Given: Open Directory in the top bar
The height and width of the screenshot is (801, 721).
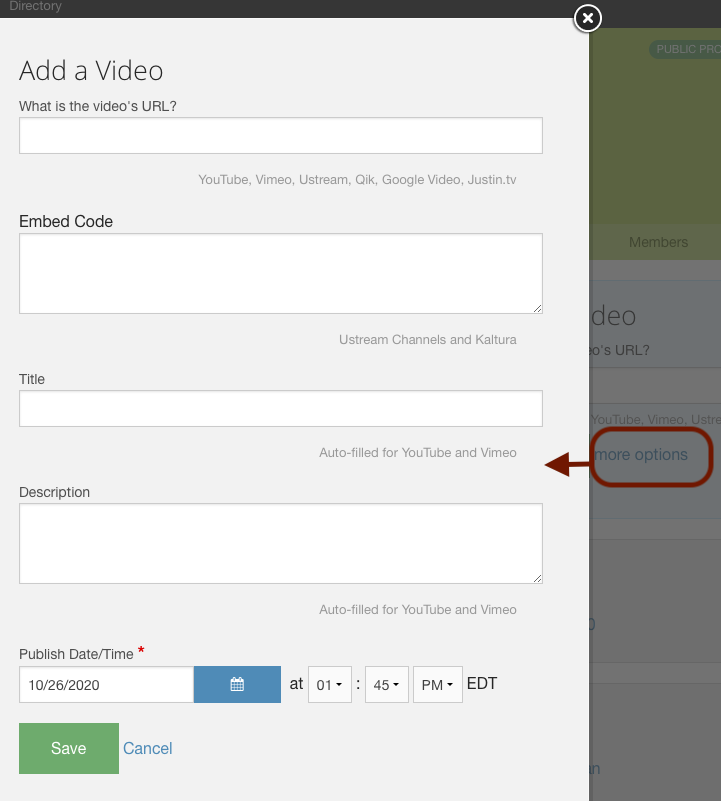Looking at the screenshot, I should point(35,6).
